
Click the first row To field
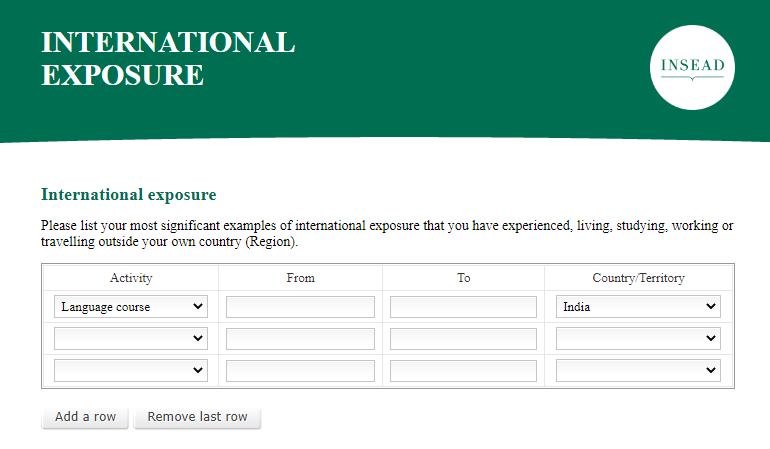tap(463, 307)
